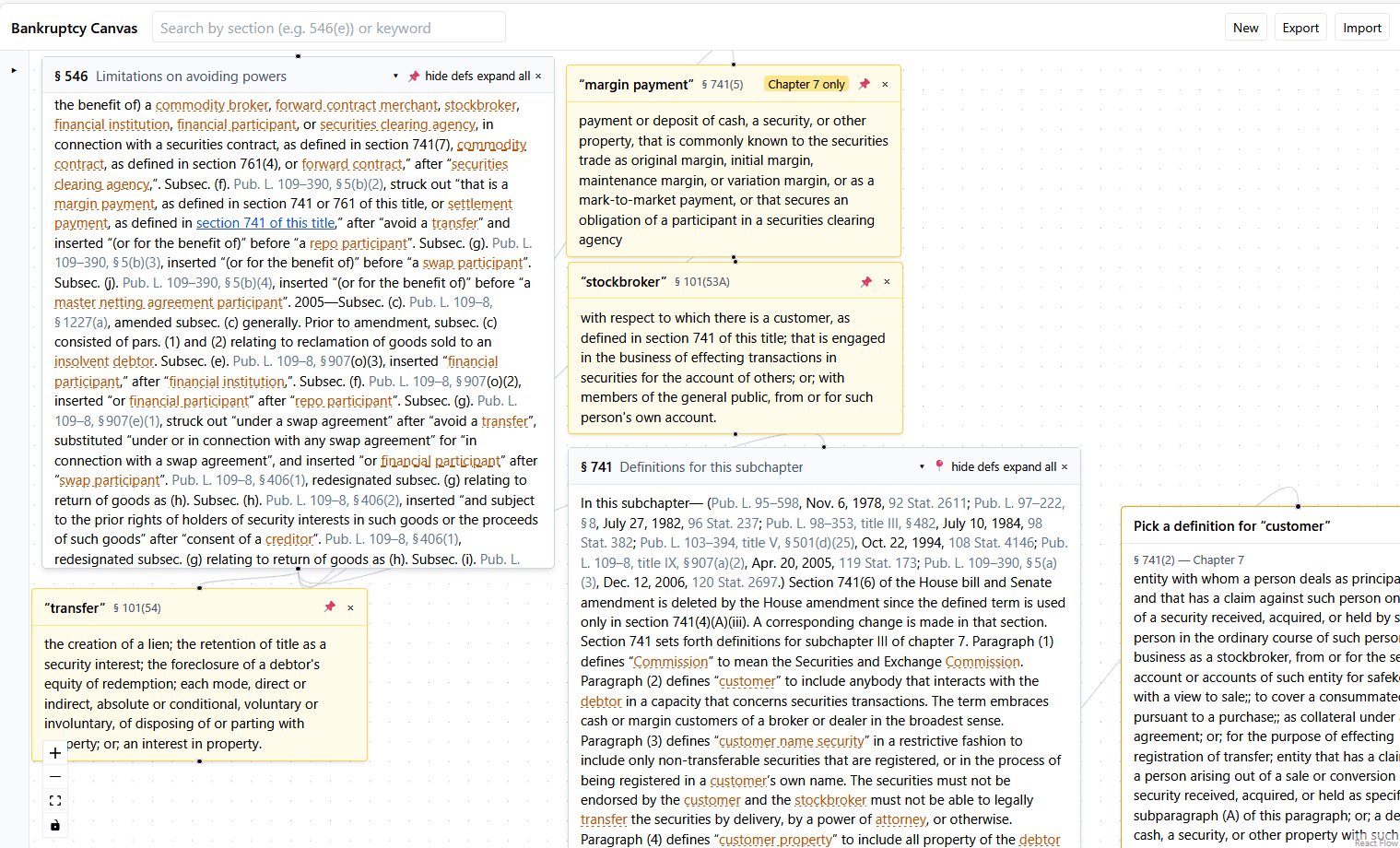Pin the "stockbroker" definition card
The width and height of the screenshot is (1400, 848).
coord(866,282)
